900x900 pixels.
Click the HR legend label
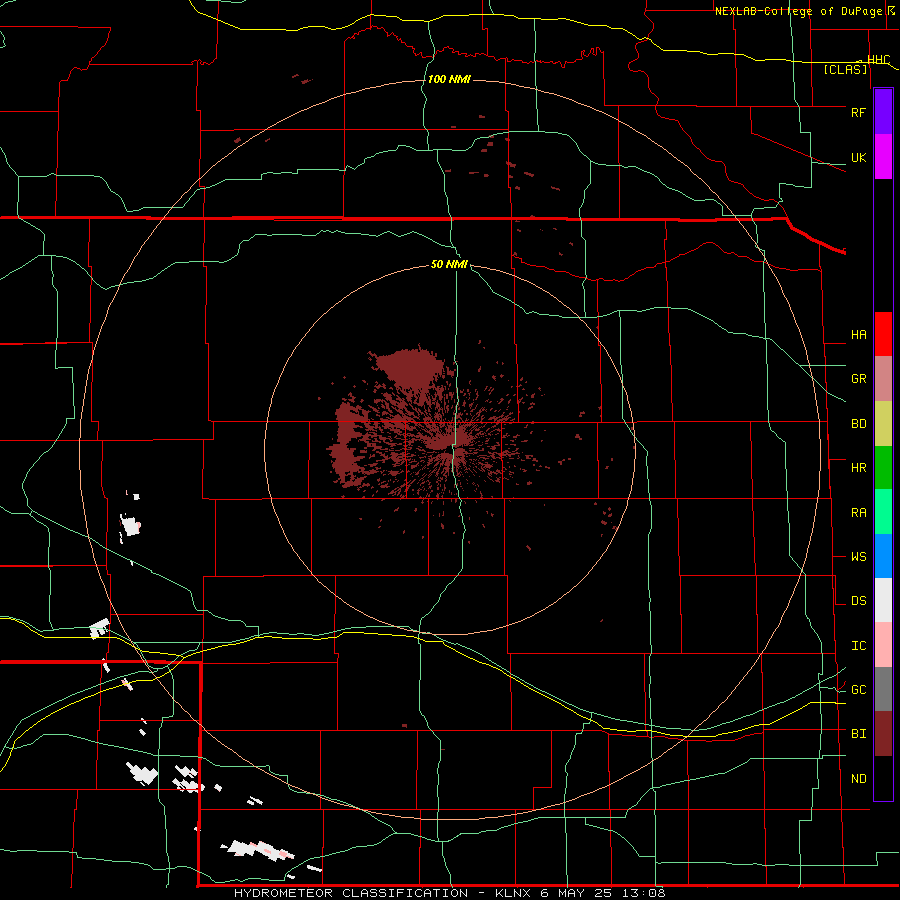pyautogui.click(x=858, y=468)
